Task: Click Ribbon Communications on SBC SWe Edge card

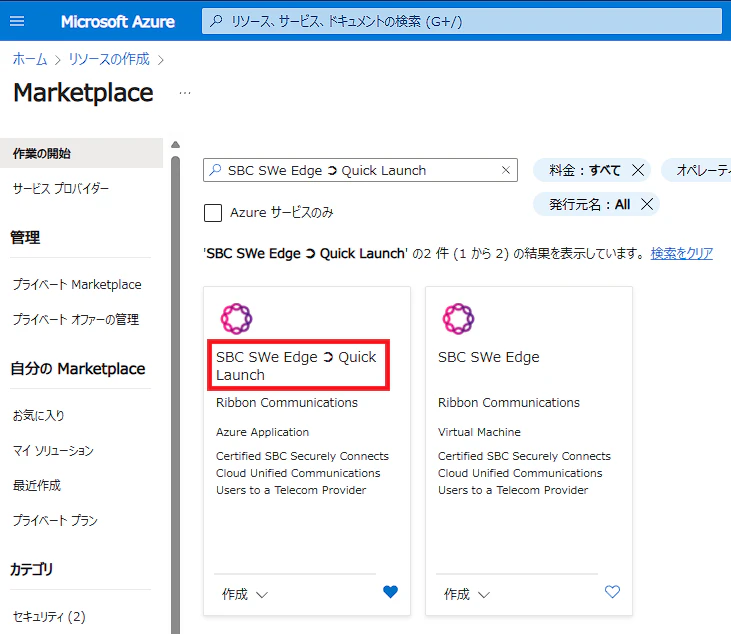Action: 509,403
